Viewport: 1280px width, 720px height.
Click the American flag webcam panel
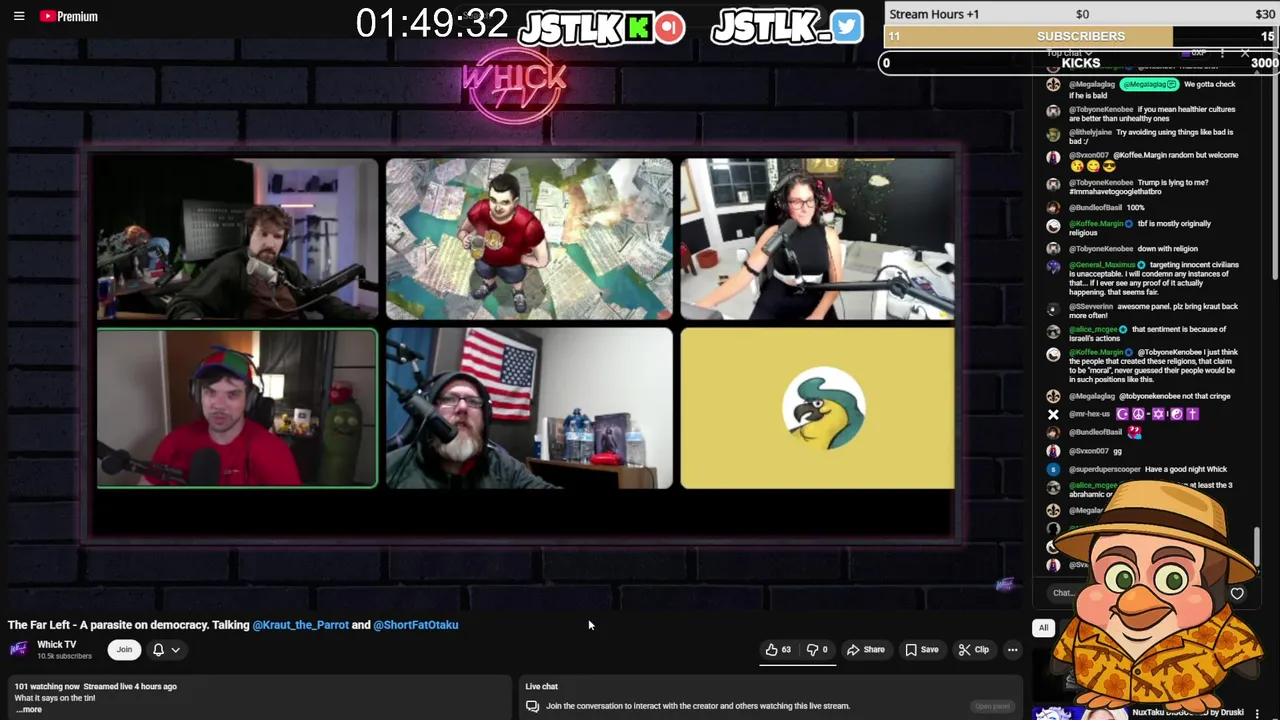coord(529,409)
